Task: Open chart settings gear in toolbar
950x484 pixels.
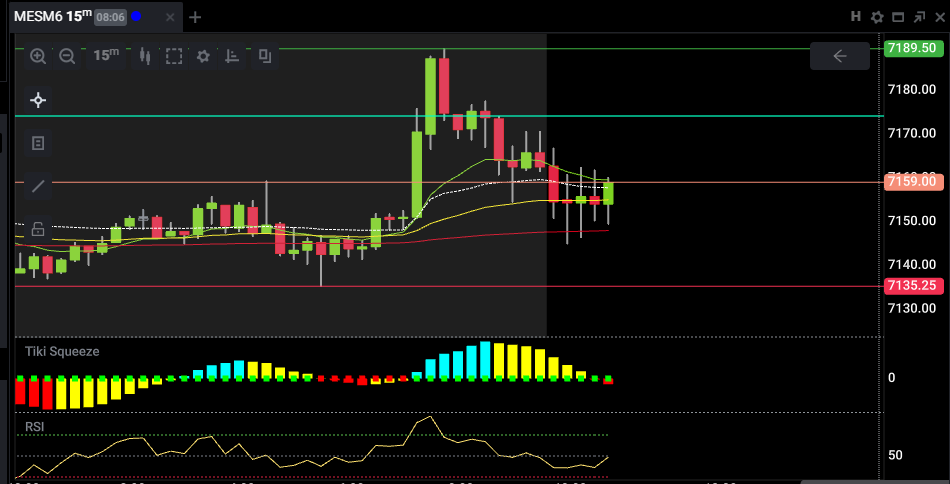Action: pos(203,56)
